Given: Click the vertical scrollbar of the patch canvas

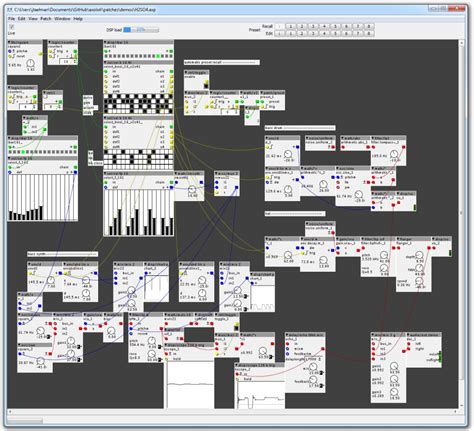Looking at the screenshot, I should click(x=461, y=224).
